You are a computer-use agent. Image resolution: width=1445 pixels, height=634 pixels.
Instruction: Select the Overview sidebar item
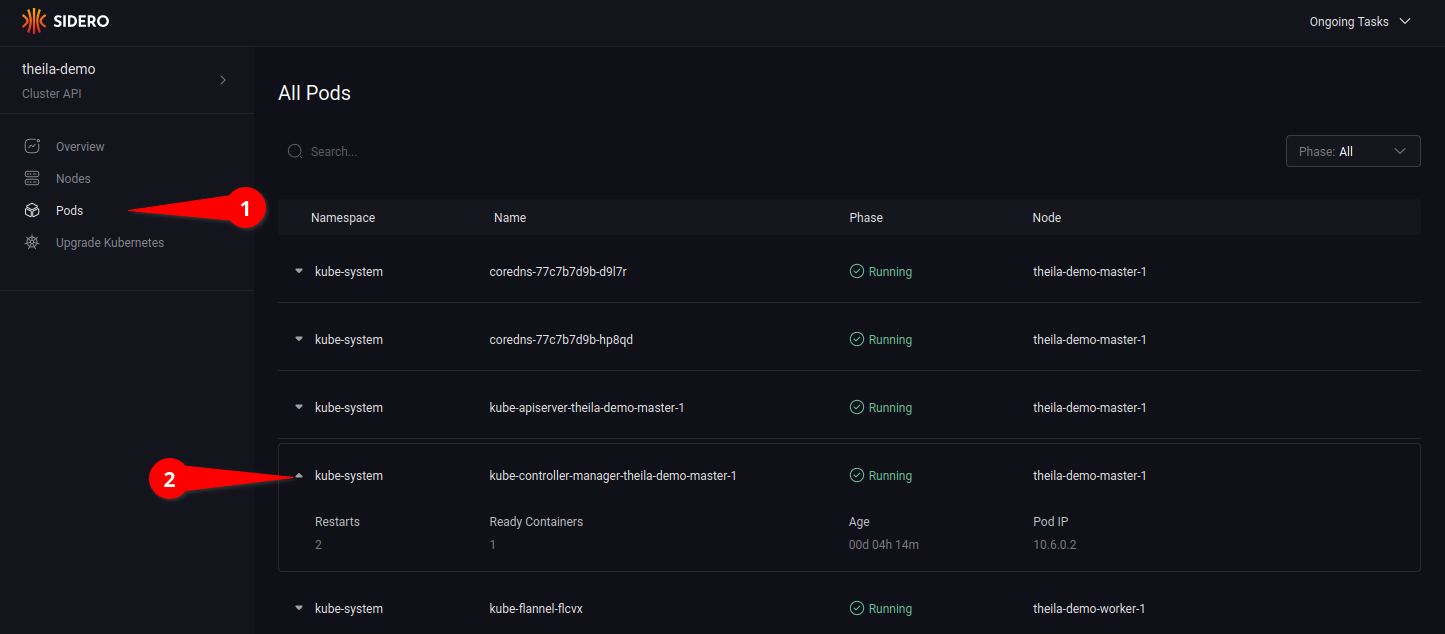tap(80, 147)
